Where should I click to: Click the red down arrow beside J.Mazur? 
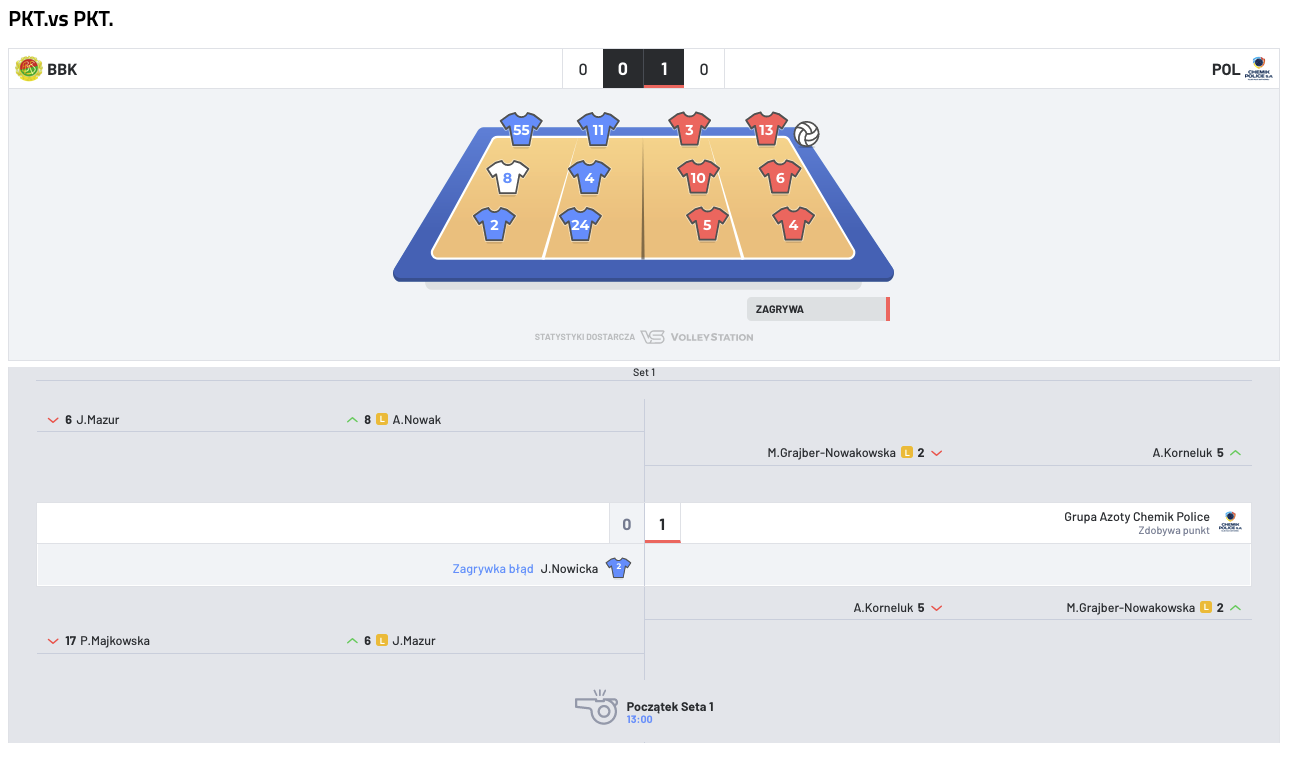tap(53, 420)
